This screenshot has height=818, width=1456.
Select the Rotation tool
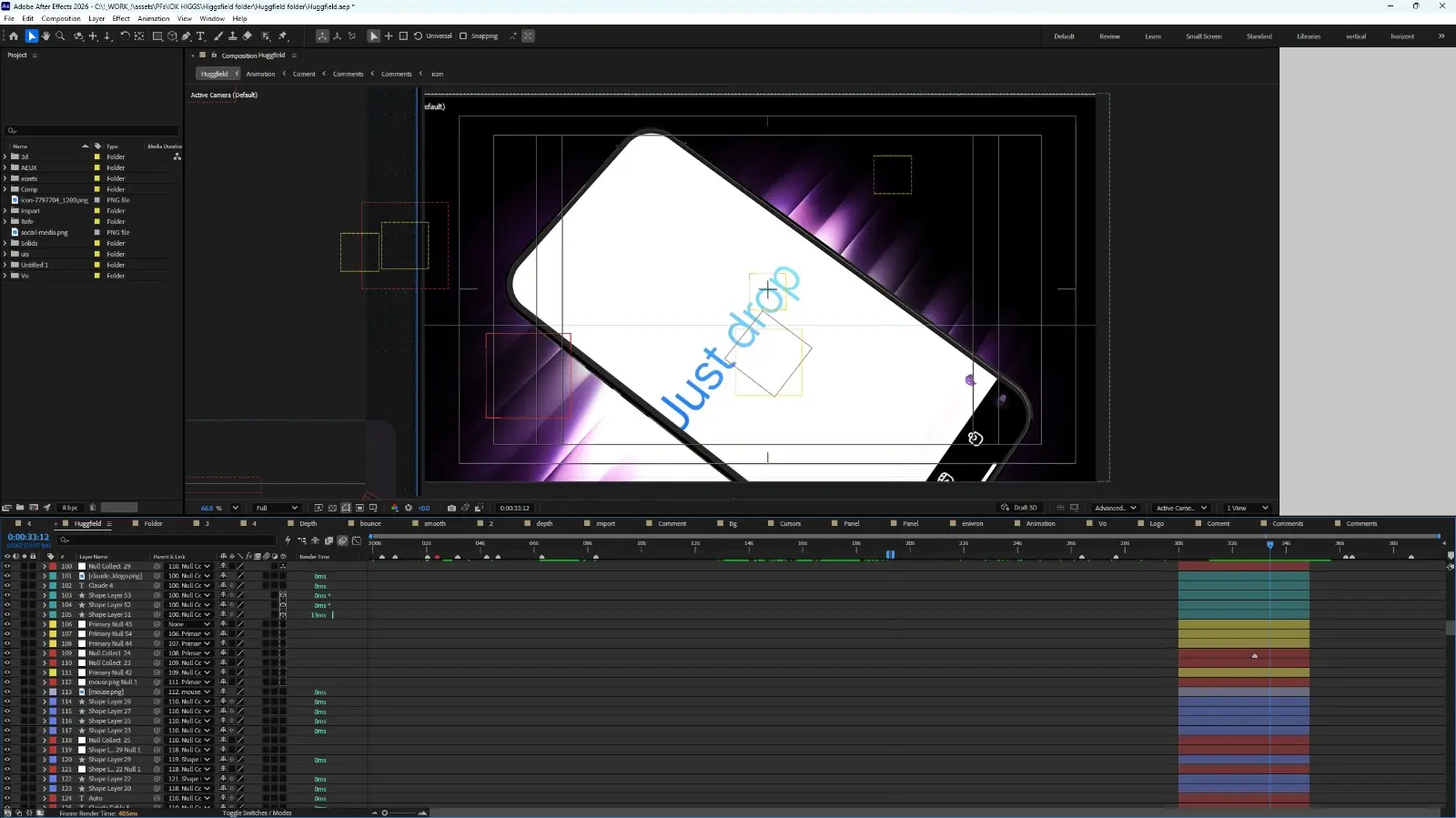pyautogui.click(x=125, y=36)
